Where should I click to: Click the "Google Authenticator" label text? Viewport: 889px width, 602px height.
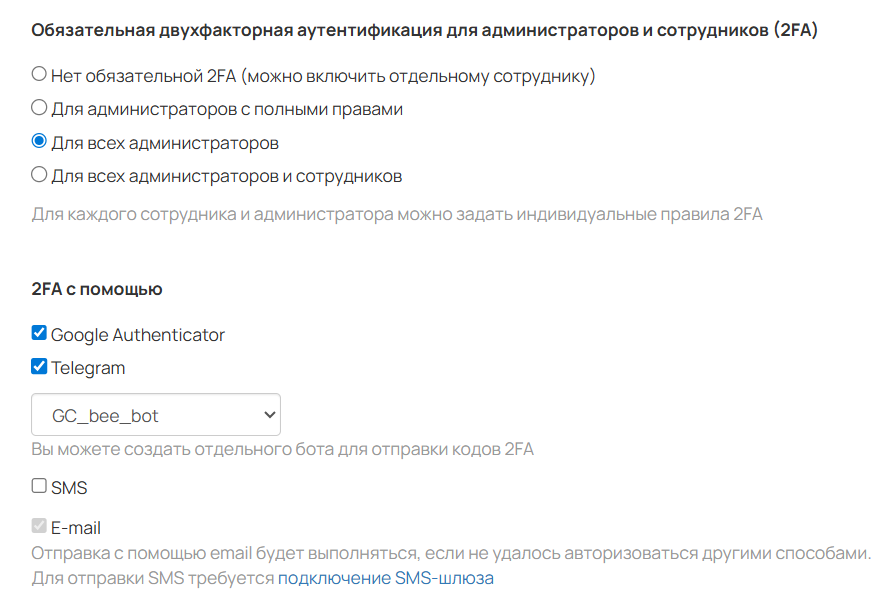click(138, 335)
